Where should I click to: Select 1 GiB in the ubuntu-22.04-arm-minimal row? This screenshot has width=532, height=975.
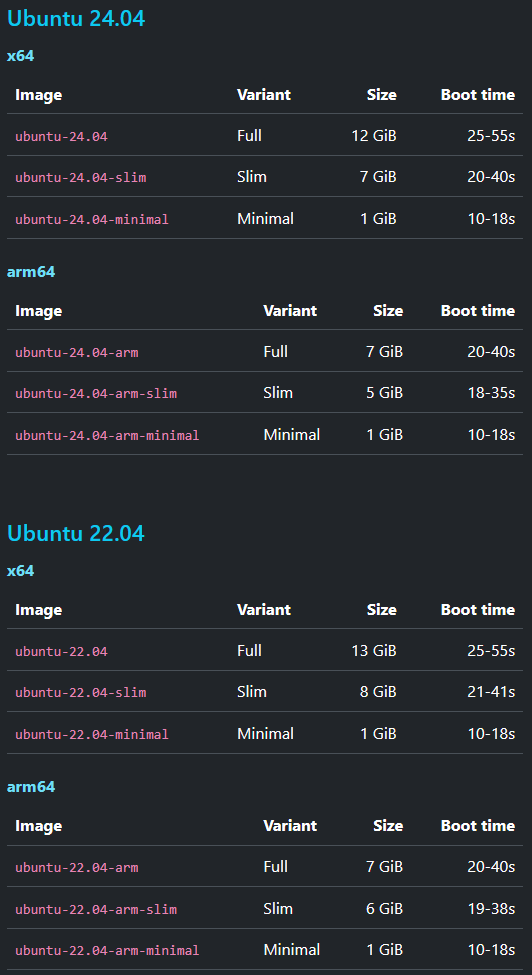pos(385,950)
